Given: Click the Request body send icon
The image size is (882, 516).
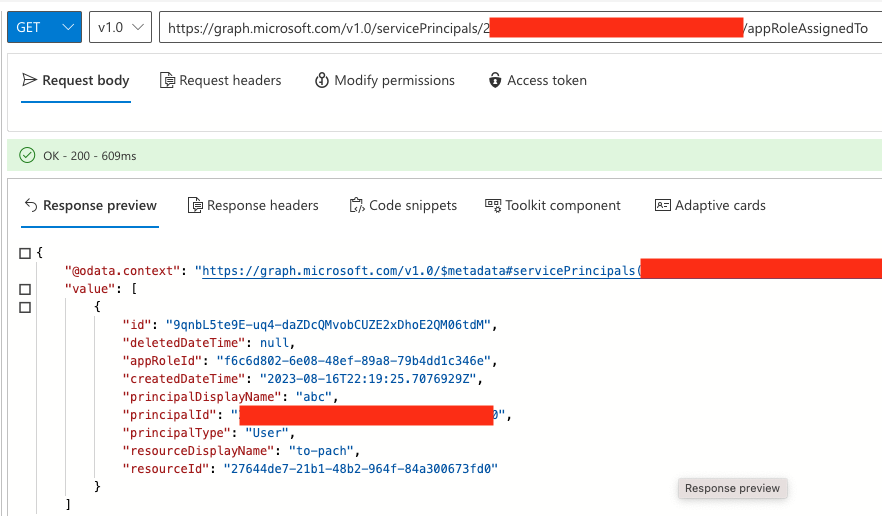Looking at the screenshot, I should point(30,80).
